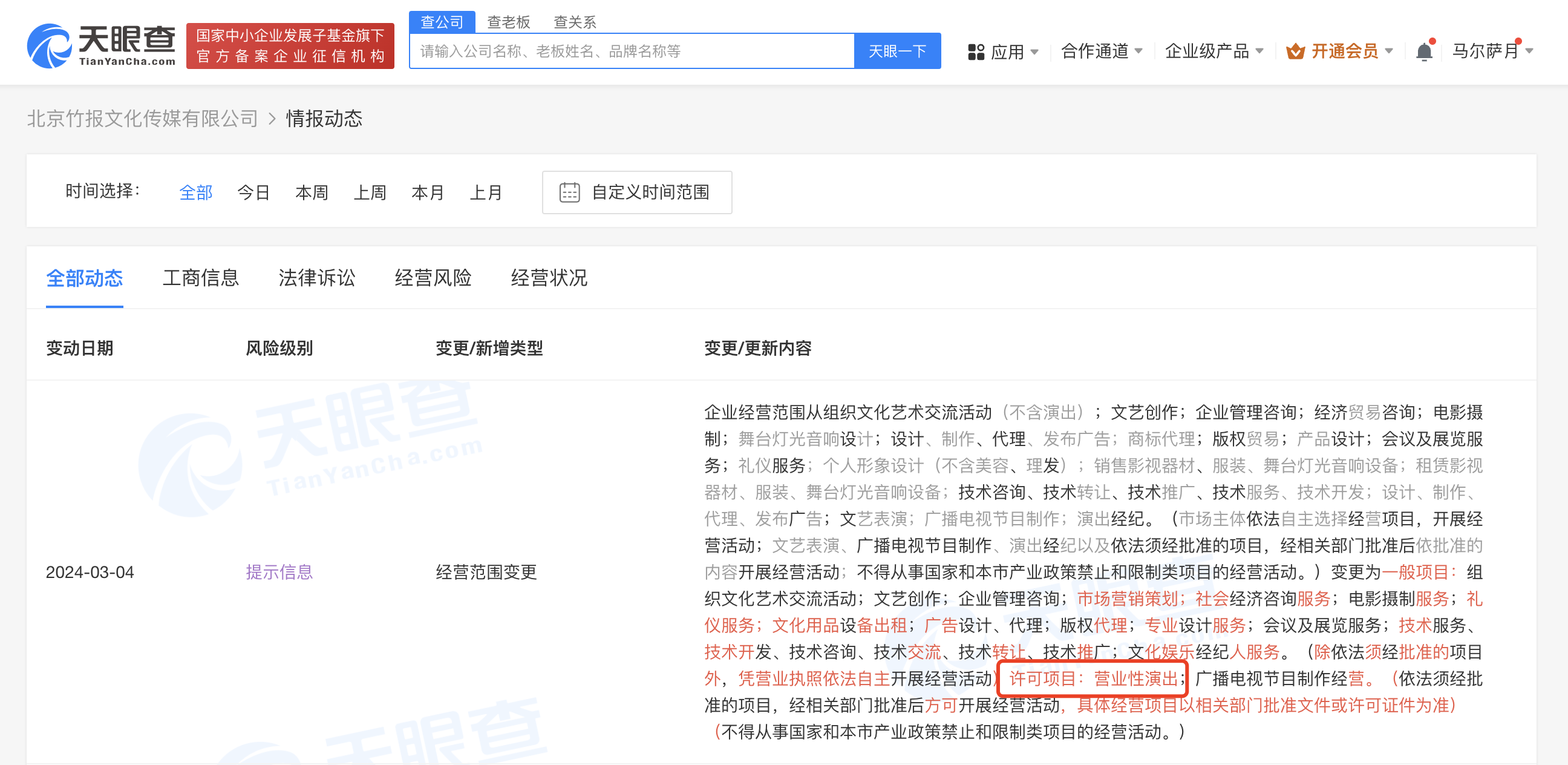
Task: Click the 许可项目：营业性演出 text
Action: 1093,678
